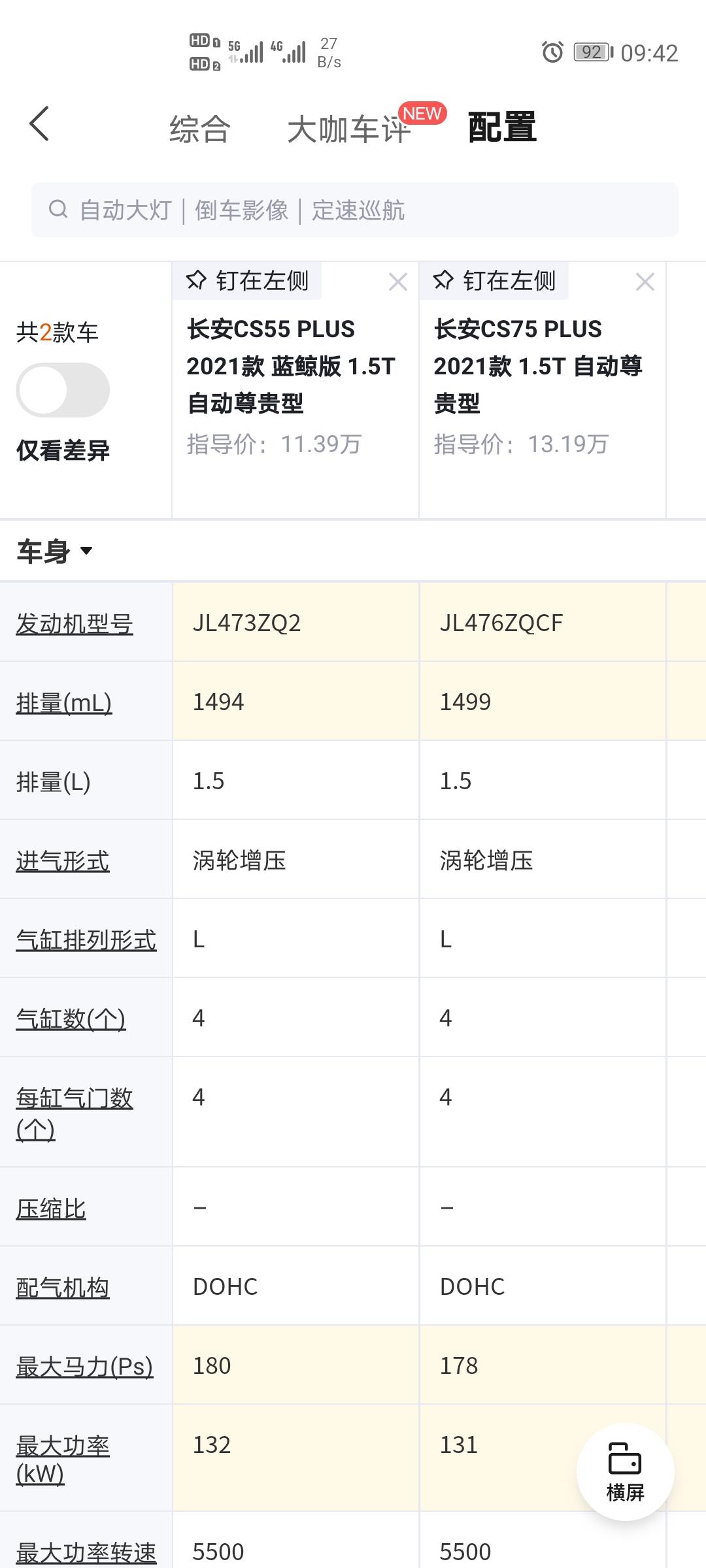Image resolution: width=706 pixels, height=1568 pixels.
Task: Open 气缸数(个) explanation link
Action: pos(71,1019)
